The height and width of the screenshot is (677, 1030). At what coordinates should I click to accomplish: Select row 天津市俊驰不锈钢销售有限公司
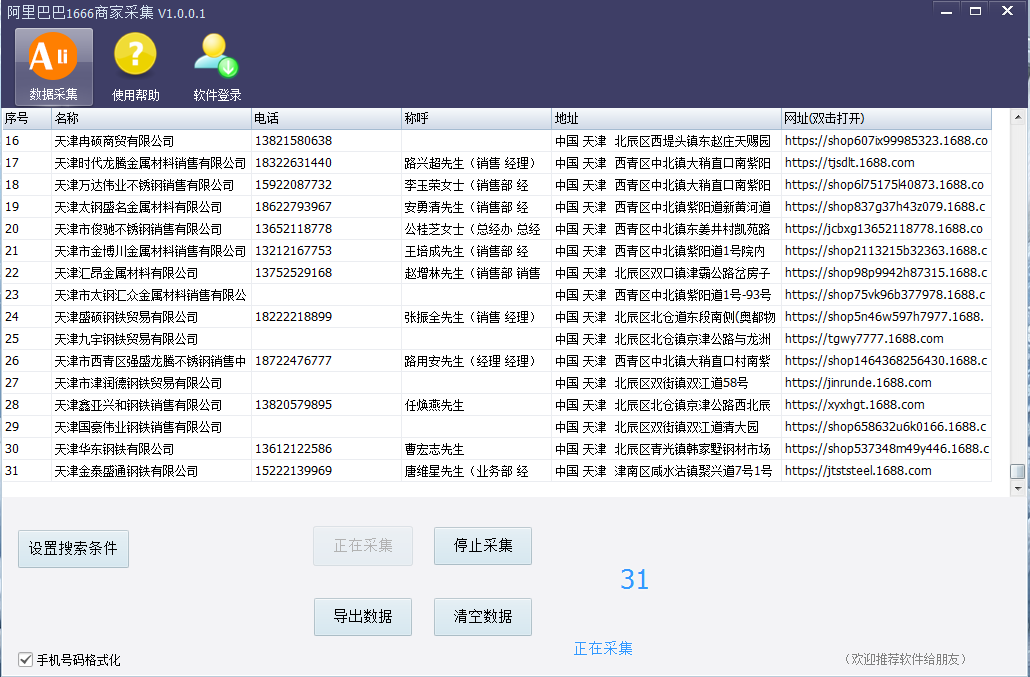[x=497, y=229]
